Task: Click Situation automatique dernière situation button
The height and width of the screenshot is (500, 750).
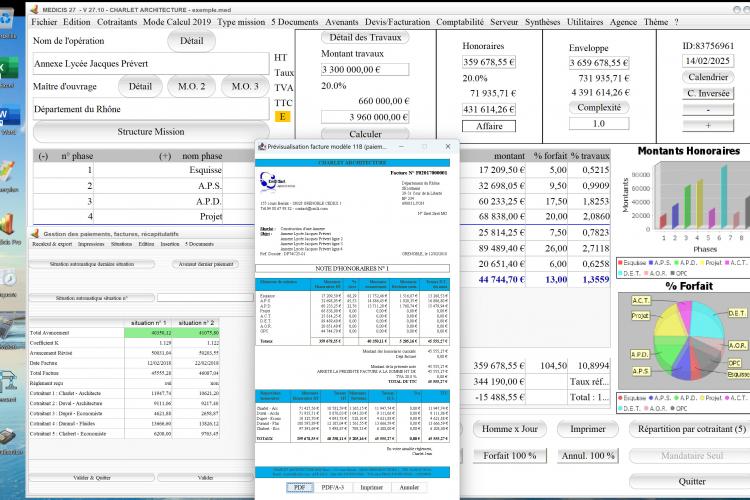Action: click(92, 264)
